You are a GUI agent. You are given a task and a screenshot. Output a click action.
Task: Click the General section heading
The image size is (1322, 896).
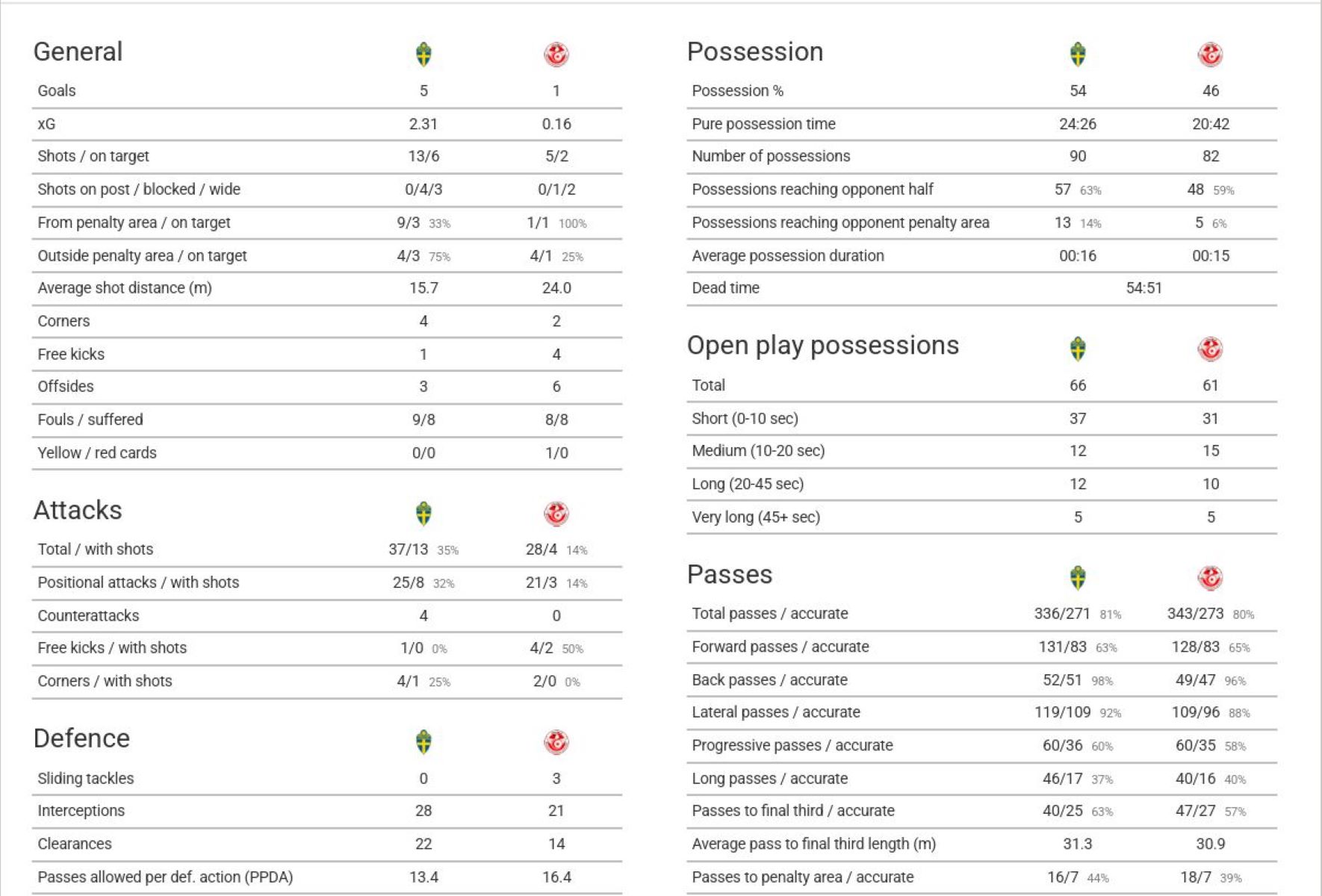point(78,52)
